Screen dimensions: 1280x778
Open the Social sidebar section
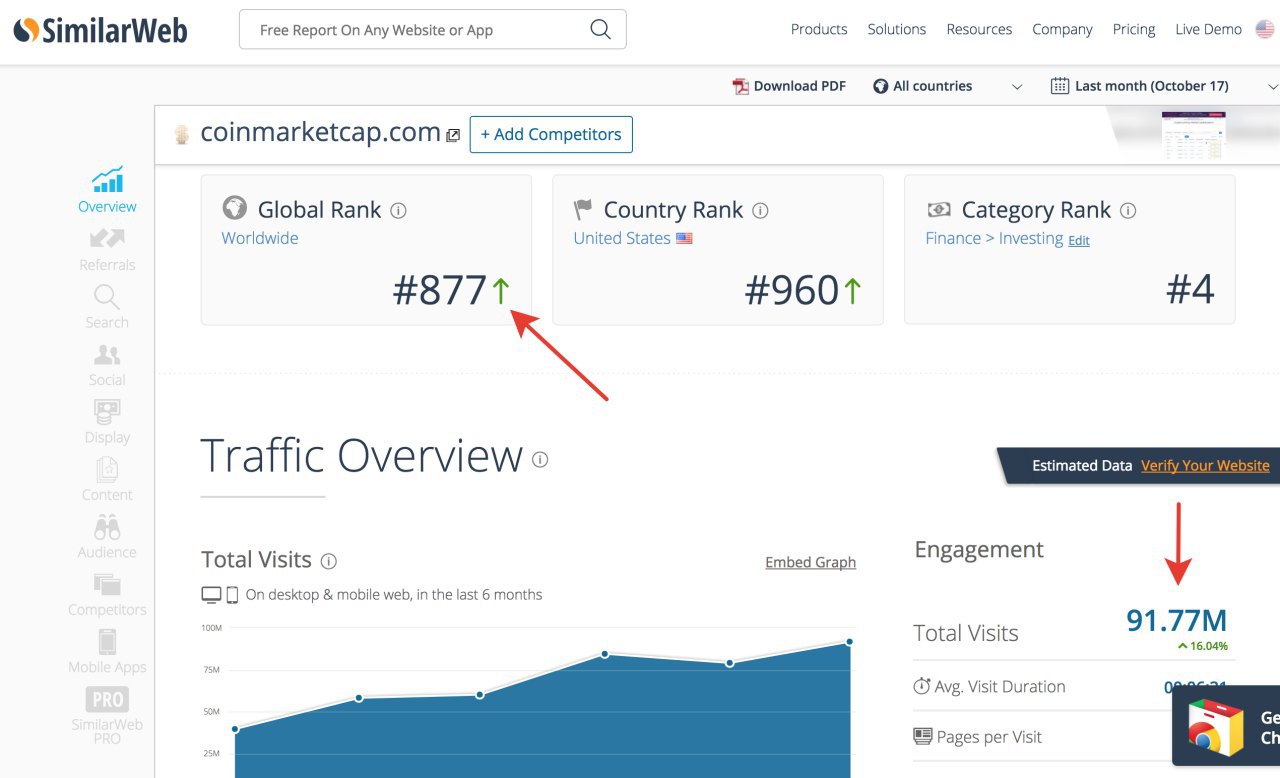click(x=107, y=365)
